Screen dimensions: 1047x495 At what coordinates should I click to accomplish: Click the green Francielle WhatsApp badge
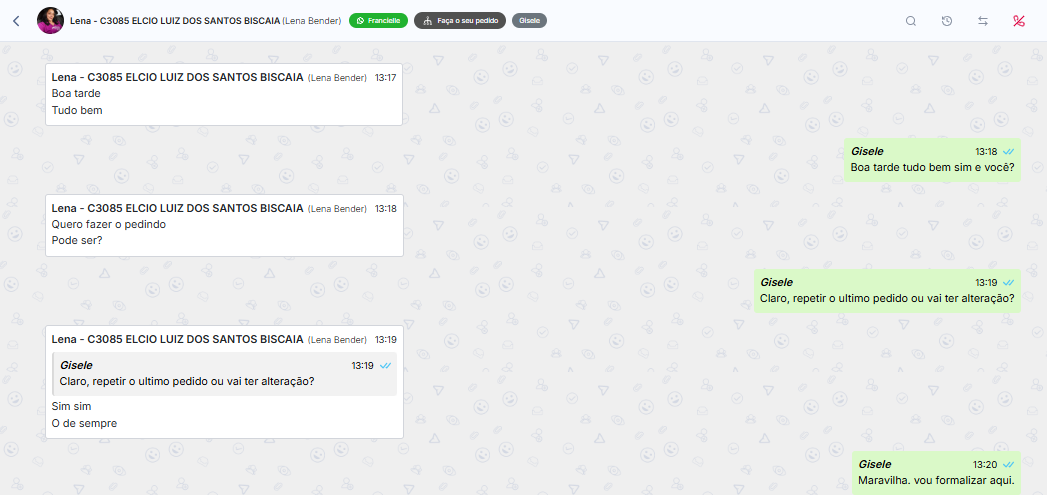click(x=378, y=21)
